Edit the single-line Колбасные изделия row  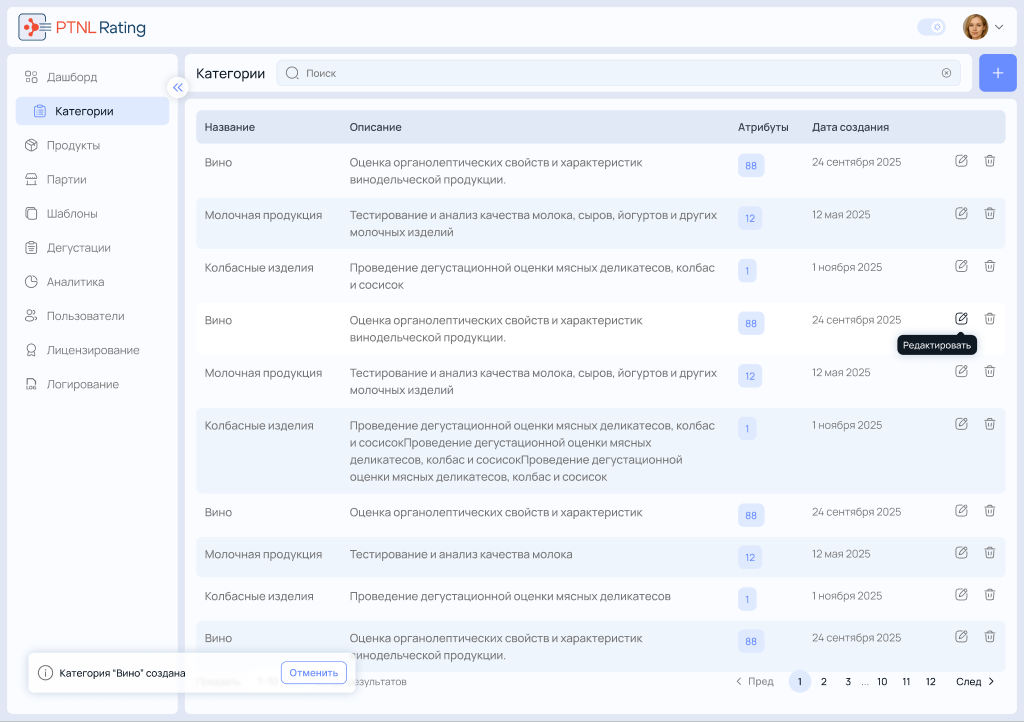pos(961,594)
